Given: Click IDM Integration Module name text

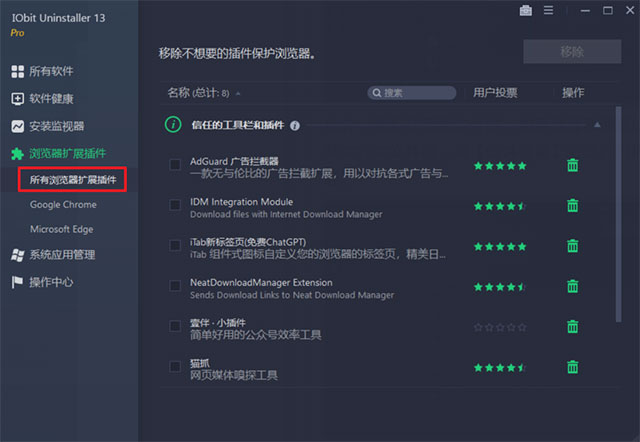Looking at the screenshot, I should pyautogui.click(x=241, y=202).
